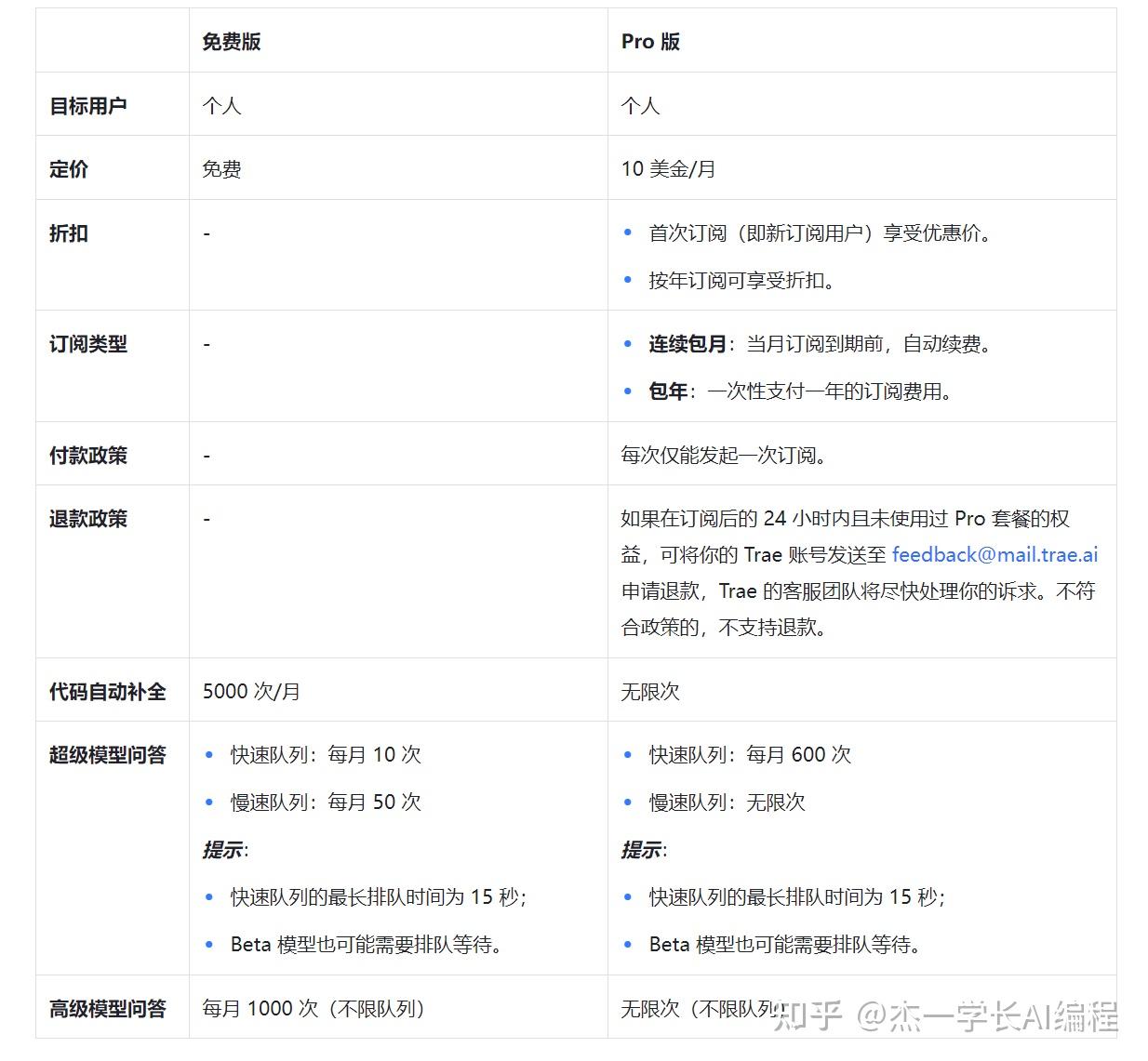Click the 包年 bold subscription text

[666, 391]
